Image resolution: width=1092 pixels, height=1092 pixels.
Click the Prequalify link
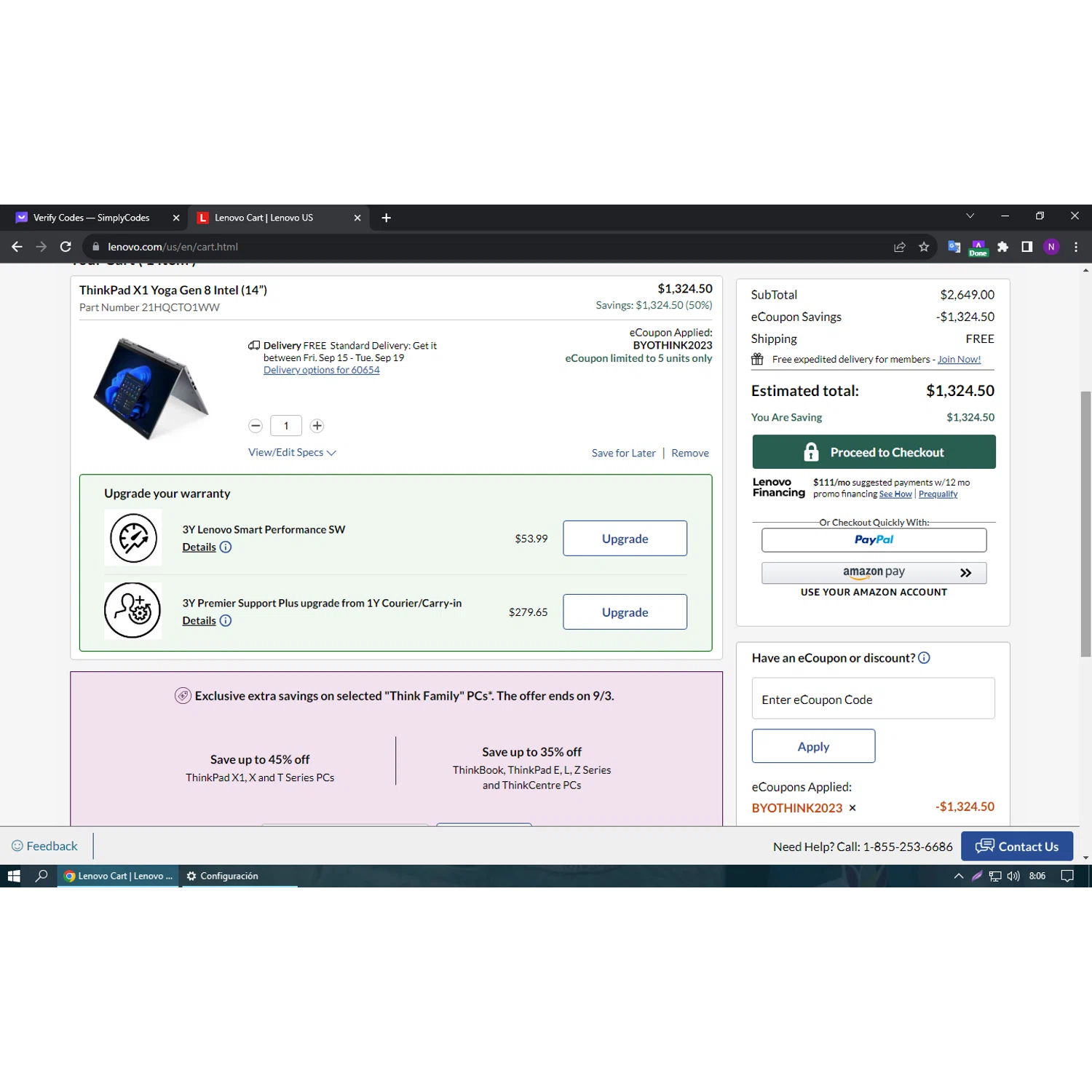pyautogui.click(x=938, y=494)
